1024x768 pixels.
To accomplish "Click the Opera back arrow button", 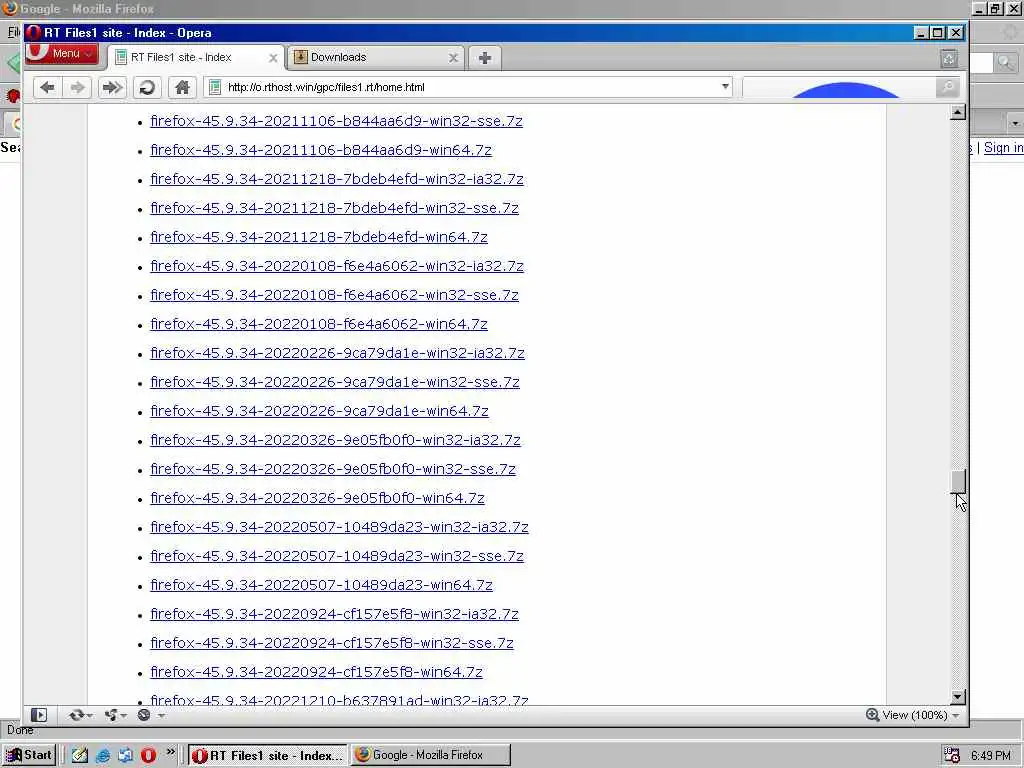I will pos(47,88).
